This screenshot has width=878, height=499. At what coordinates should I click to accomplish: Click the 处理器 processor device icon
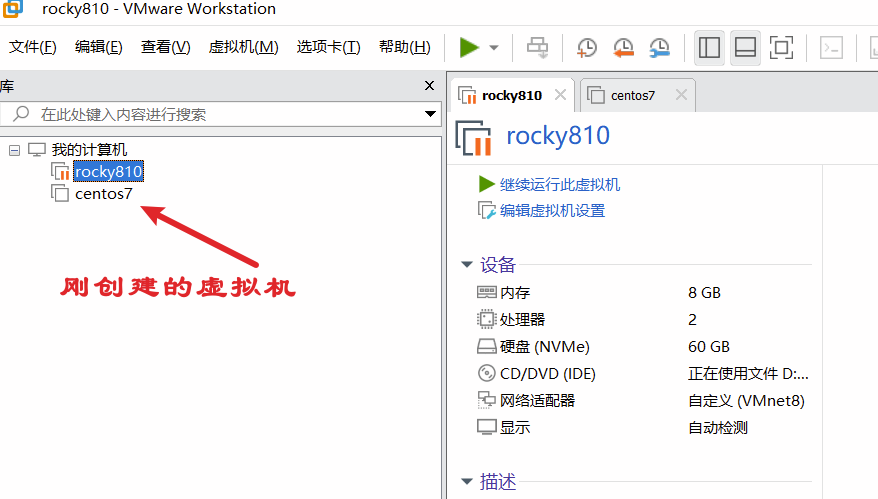487,319
